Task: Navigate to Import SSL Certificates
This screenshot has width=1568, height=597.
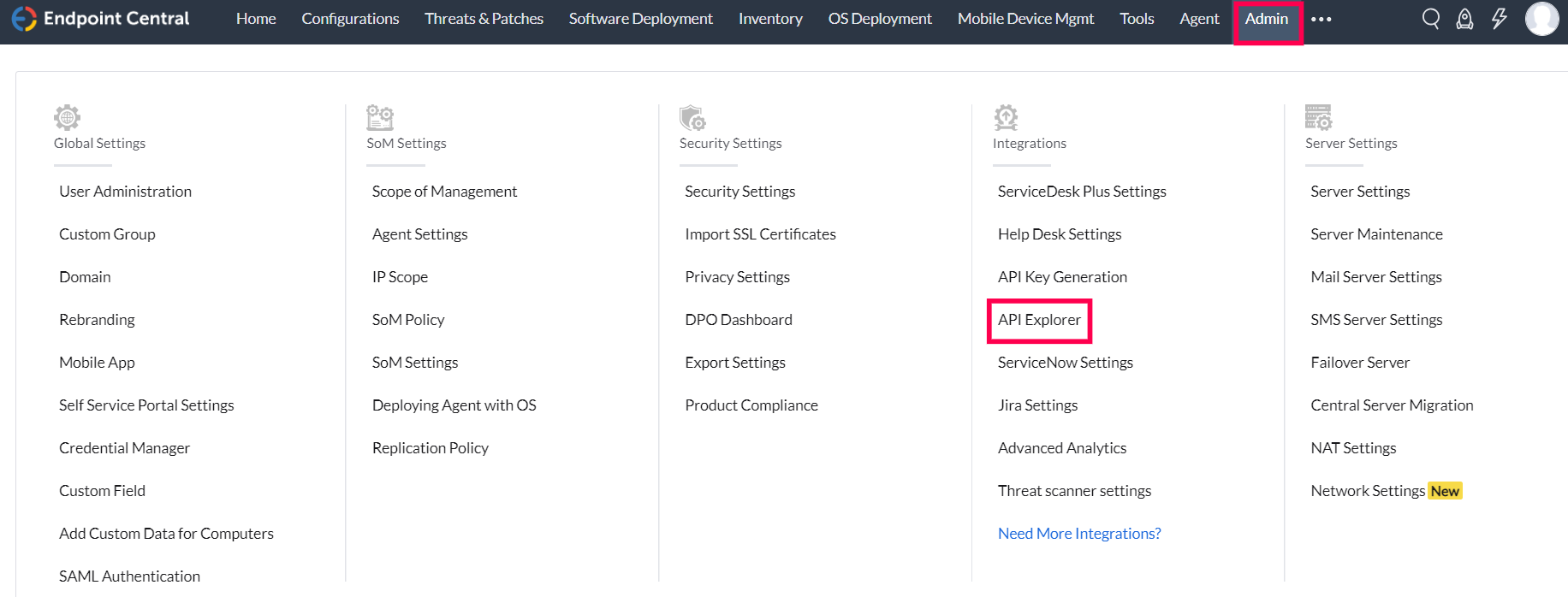Action: point(760,234)
